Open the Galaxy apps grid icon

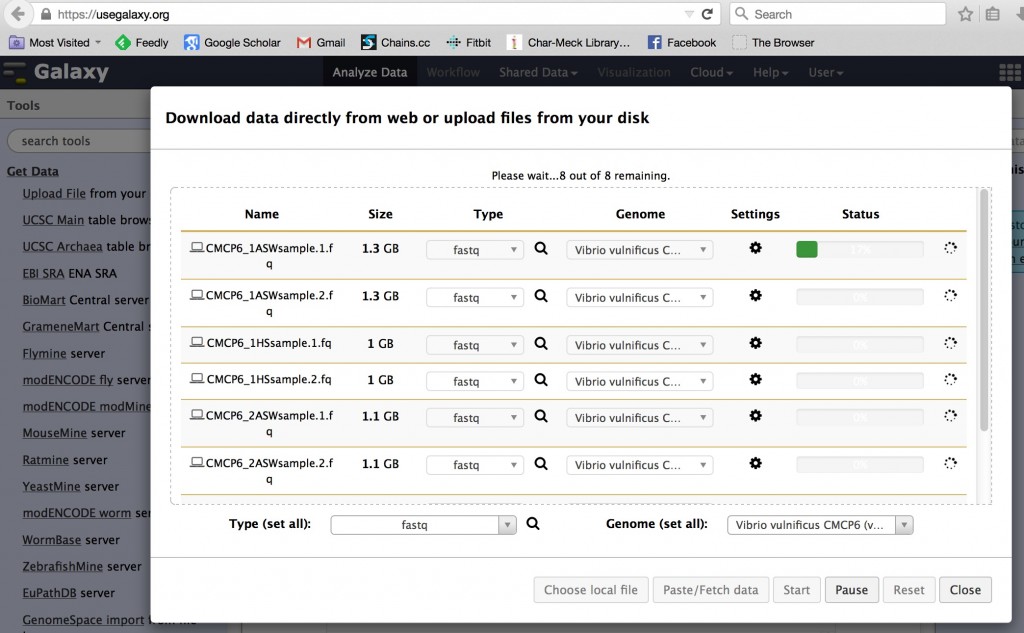[1009, 73]
